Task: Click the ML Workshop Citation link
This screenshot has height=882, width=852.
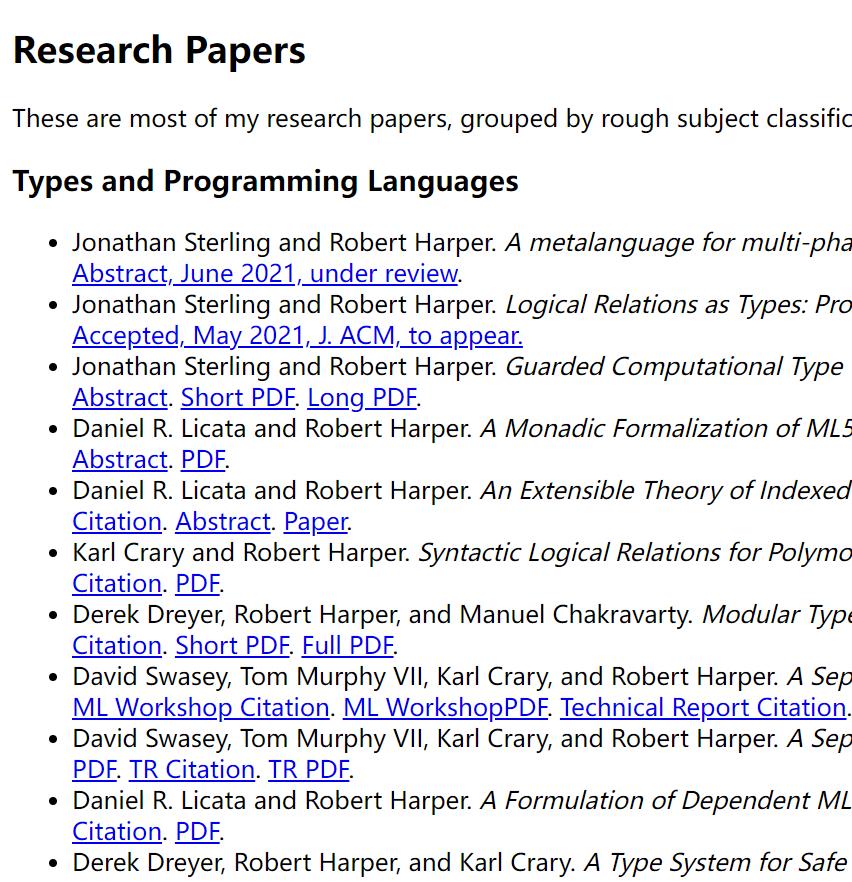Action: tap(200, 708)
